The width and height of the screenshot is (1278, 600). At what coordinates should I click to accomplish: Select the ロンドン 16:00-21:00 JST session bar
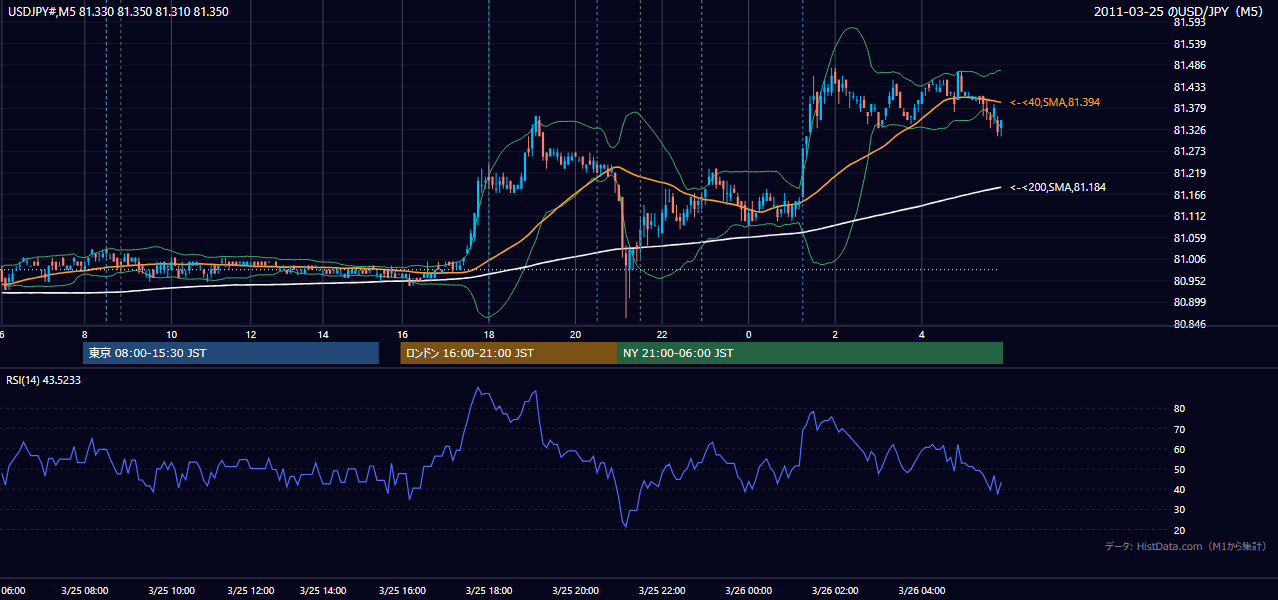click(x=508, y=353)
